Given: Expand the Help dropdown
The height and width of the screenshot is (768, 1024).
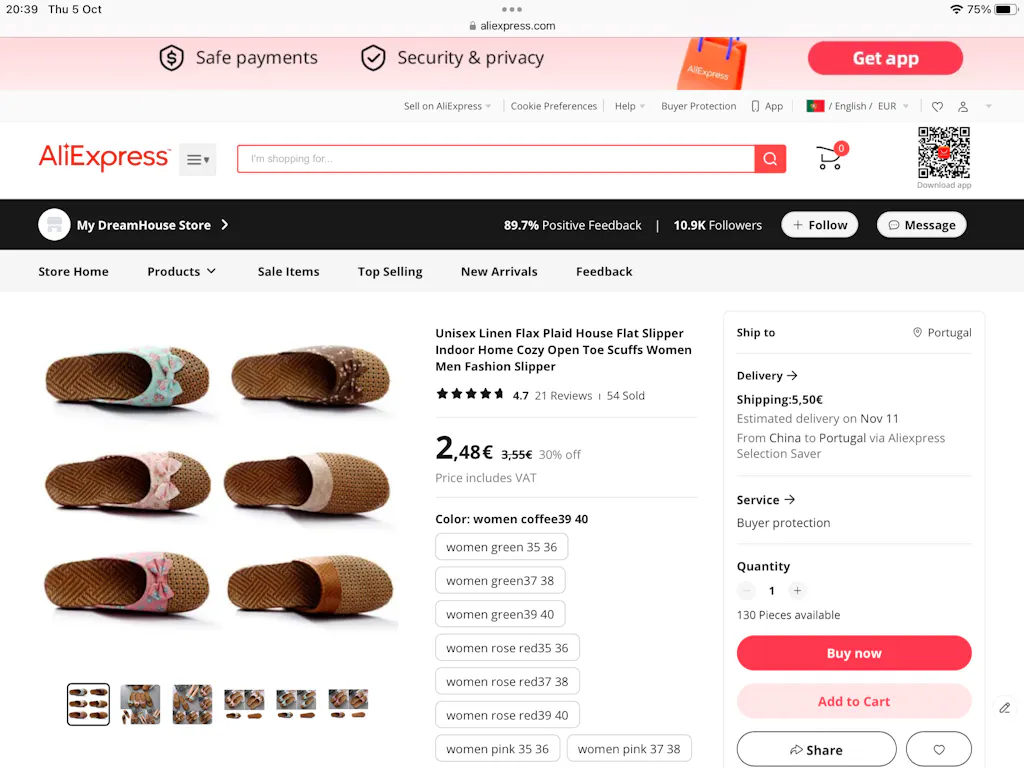Looking at the screenshot, I should click(630, 106).
